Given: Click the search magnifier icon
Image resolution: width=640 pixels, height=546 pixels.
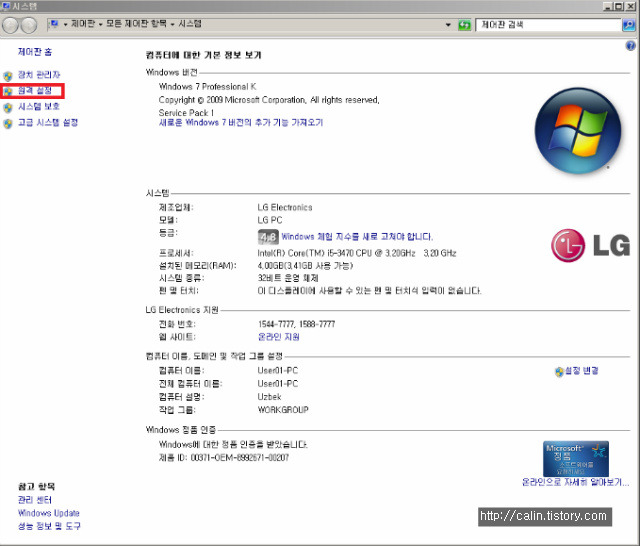Looking at the screenshot, I should [x=629, y=25].
